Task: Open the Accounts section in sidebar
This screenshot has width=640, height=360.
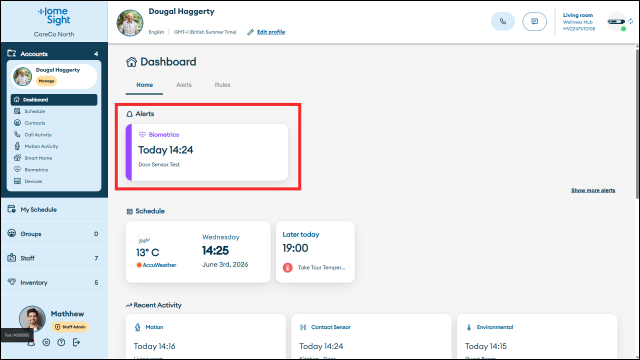Action: point(54,53)
